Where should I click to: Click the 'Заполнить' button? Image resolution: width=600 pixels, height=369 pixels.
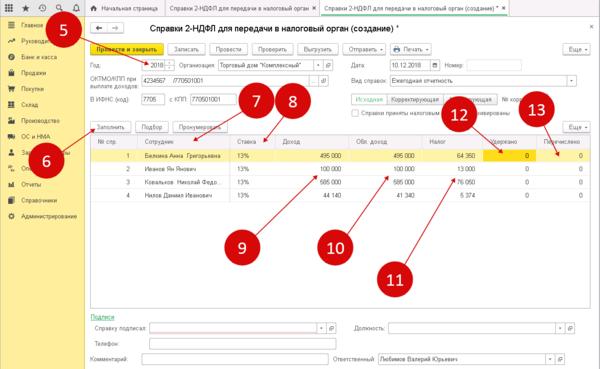point(111,127)
